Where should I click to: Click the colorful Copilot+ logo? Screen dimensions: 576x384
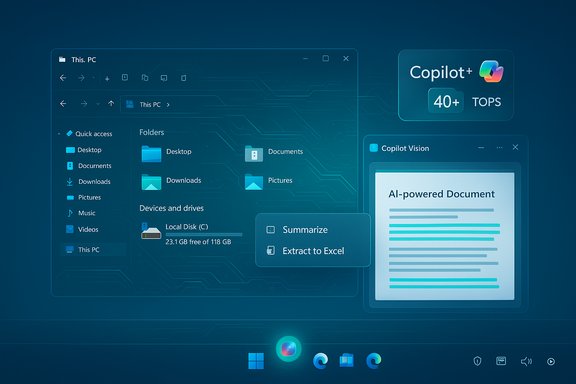[492, 71]
